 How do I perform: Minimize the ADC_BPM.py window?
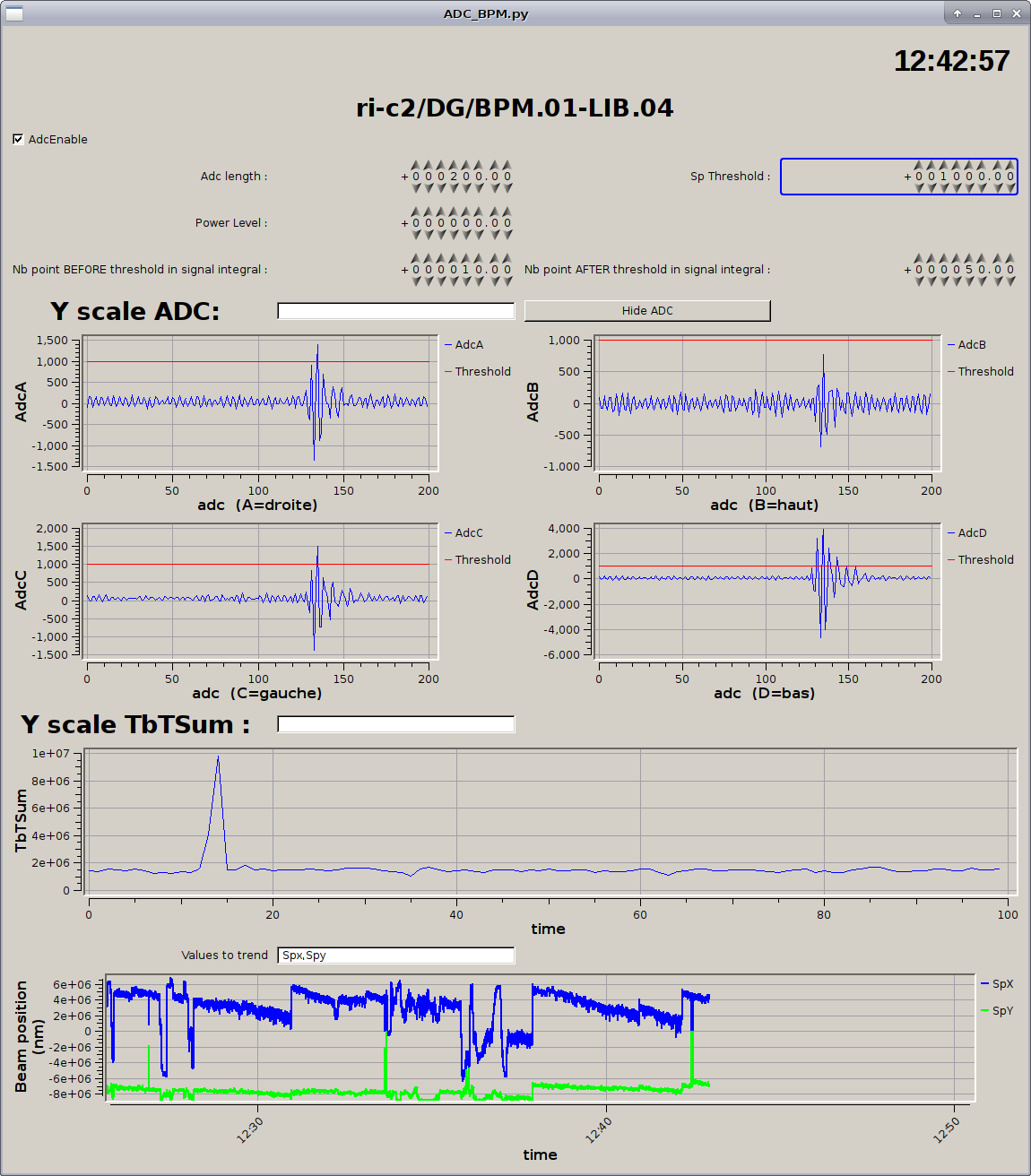coord(977,13)
